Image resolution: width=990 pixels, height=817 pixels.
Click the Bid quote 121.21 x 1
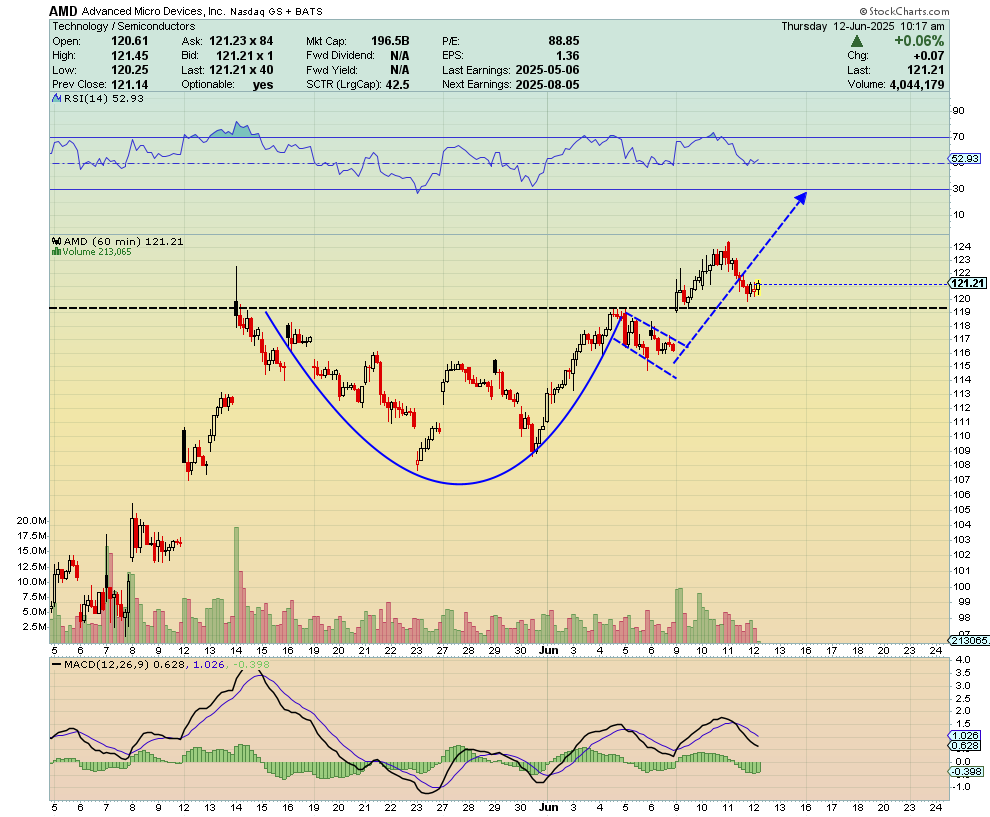point(244,56)
